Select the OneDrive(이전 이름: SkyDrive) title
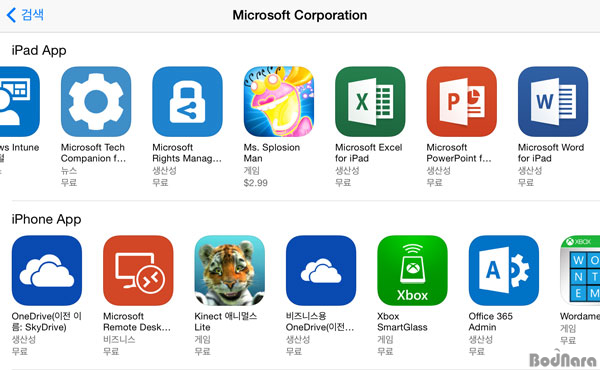 47,321
